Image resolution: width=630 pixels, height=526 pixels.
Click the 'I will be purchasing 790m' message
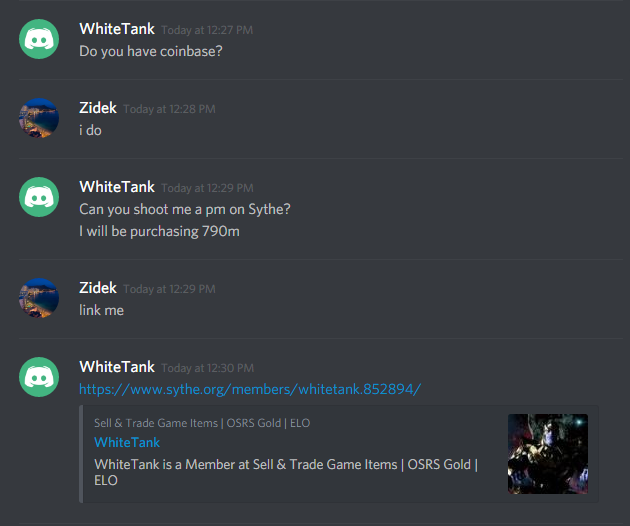pos(159,231)
